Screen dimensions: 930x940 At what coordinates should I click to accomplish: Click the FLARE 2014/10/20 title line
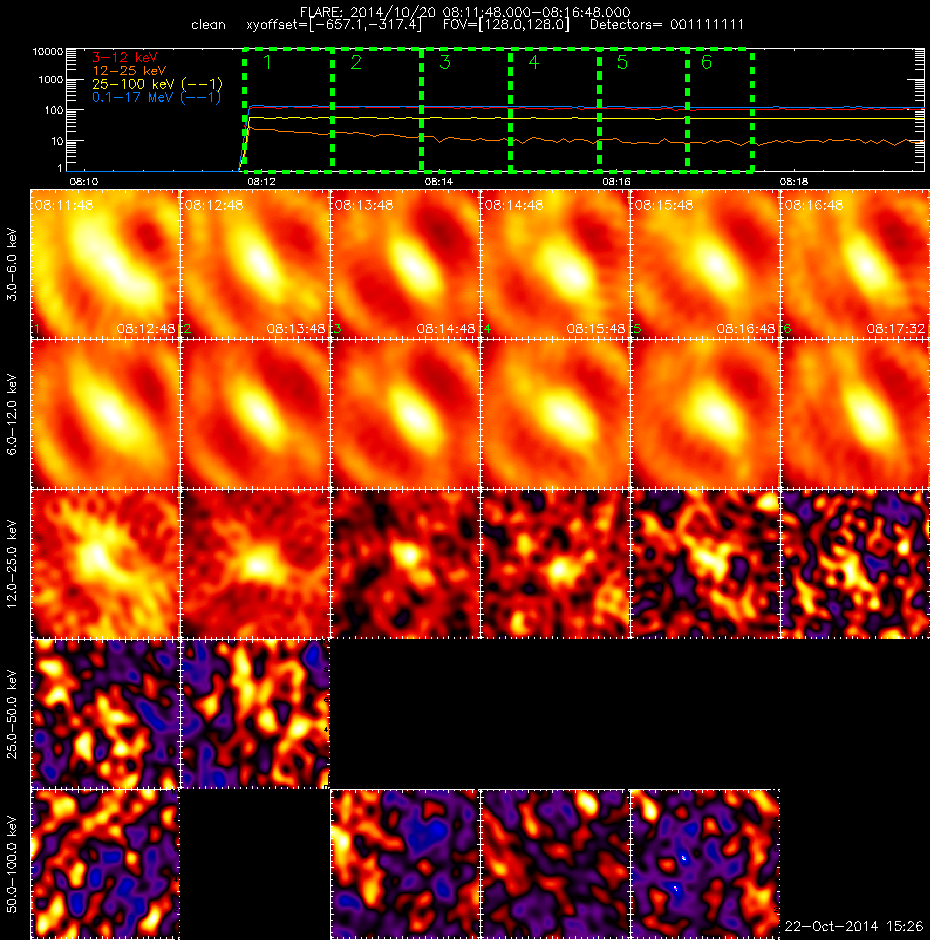point(465,12)
